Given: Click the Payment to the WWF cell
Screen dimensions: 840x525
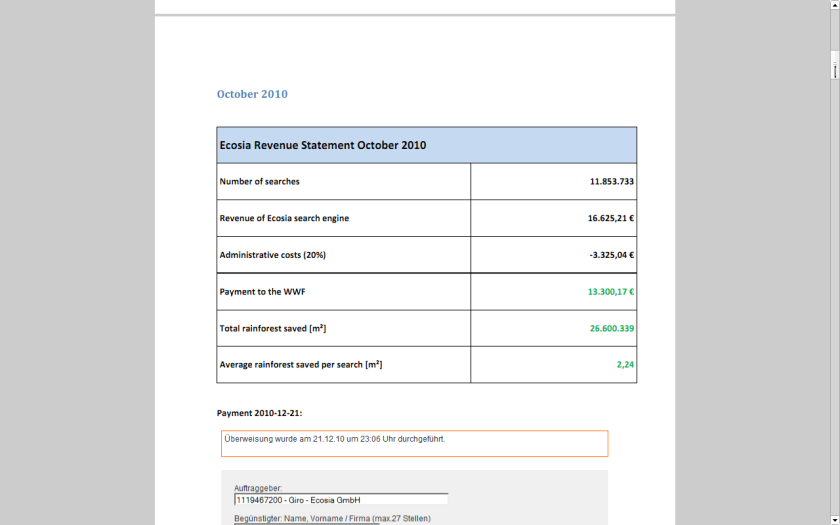Looking at the screenshot, I should [261, 292].
